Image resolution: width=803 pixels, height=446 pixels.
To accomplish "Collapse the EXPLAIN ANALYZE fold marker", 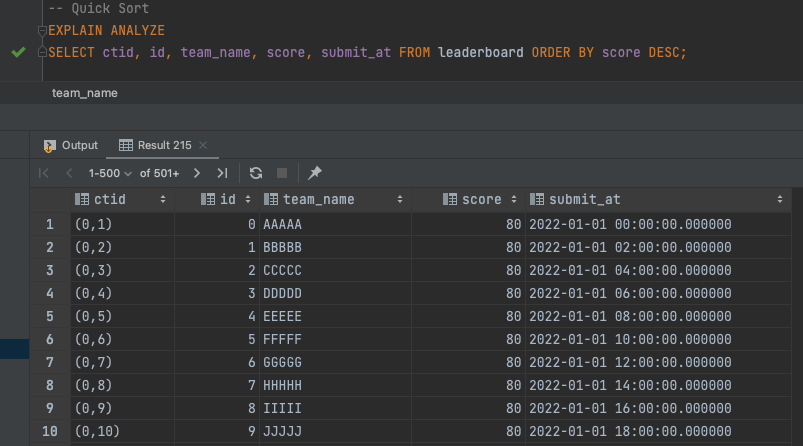I will (43, 31).
